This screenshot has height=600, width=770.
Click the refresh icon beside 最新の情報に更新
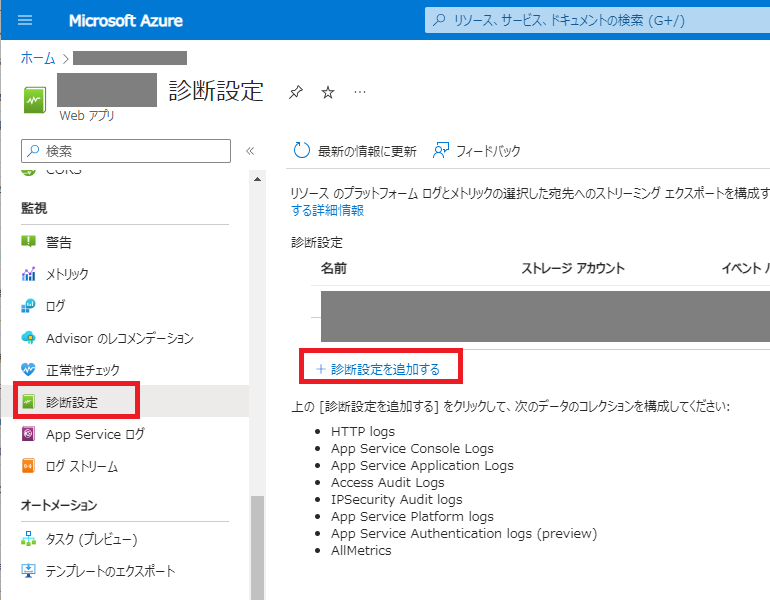(x=302, y=150)
